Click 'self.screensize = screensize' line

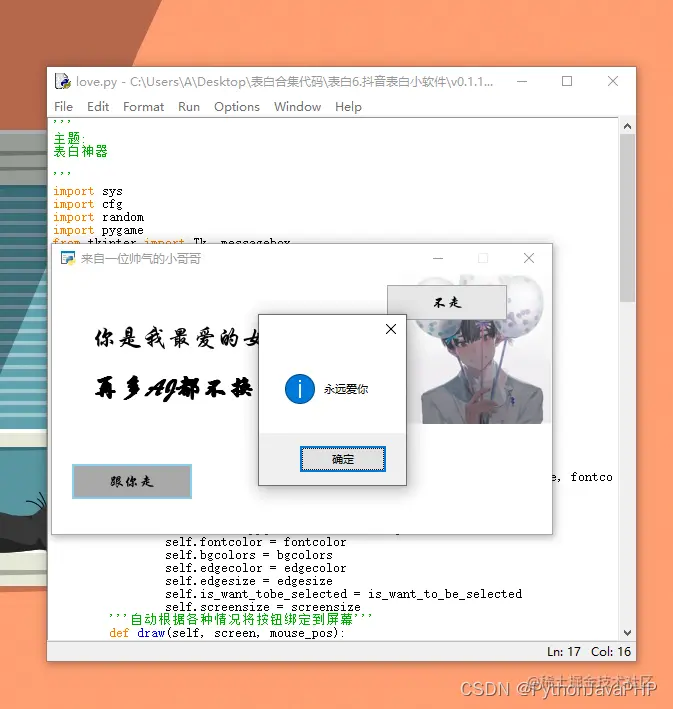coord(263,607)
